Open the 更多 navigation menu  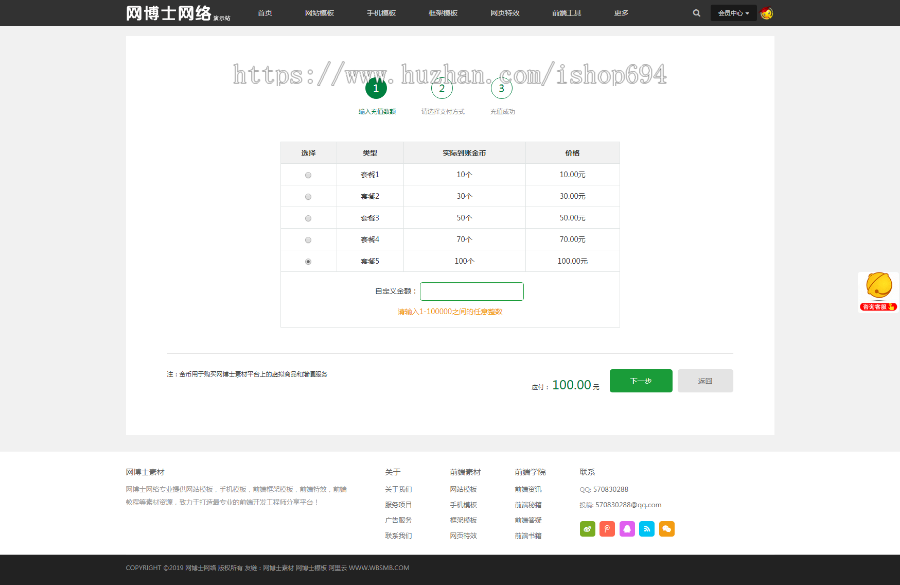coord(621,13)
